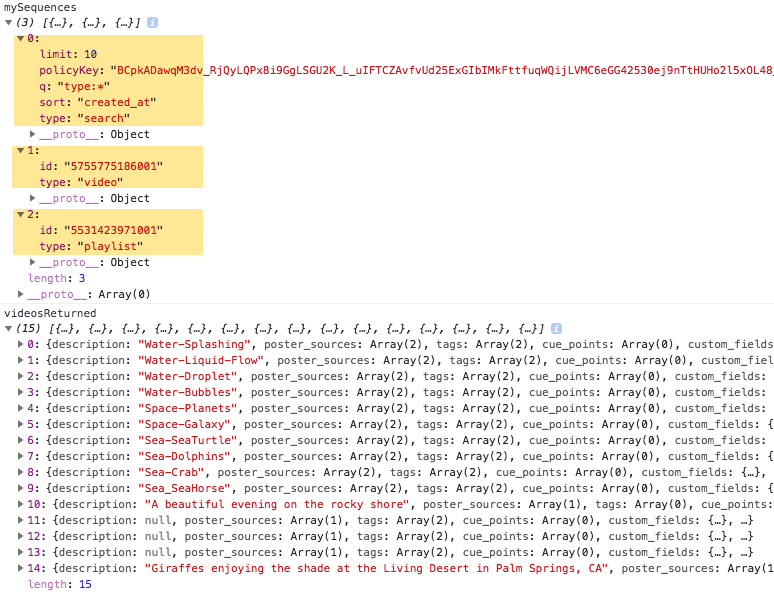Screen dimensions: 774x594
Task: Expand the Sea-Dolphins video entry
Action: [21, 456]
